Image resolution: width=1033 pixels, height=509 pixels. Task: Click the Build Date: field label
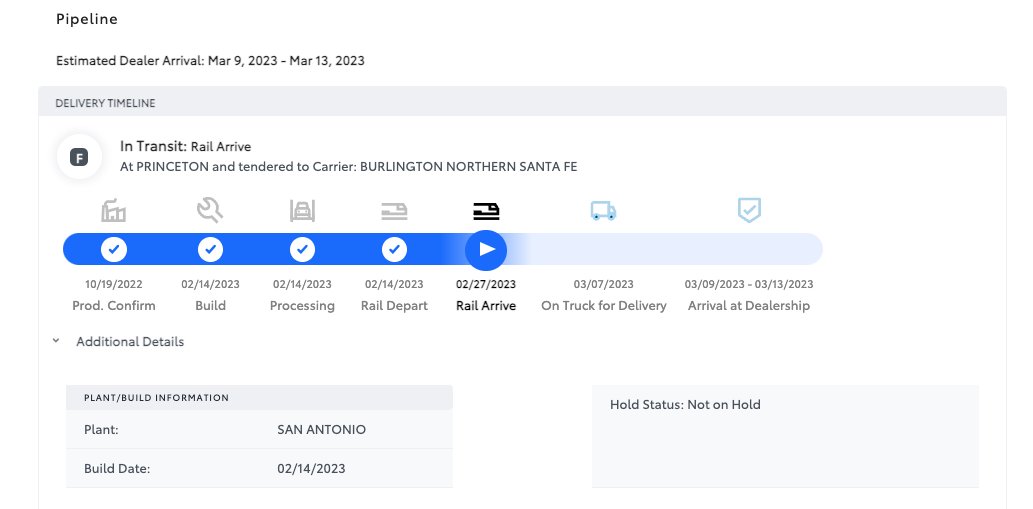tap(117, 469)
